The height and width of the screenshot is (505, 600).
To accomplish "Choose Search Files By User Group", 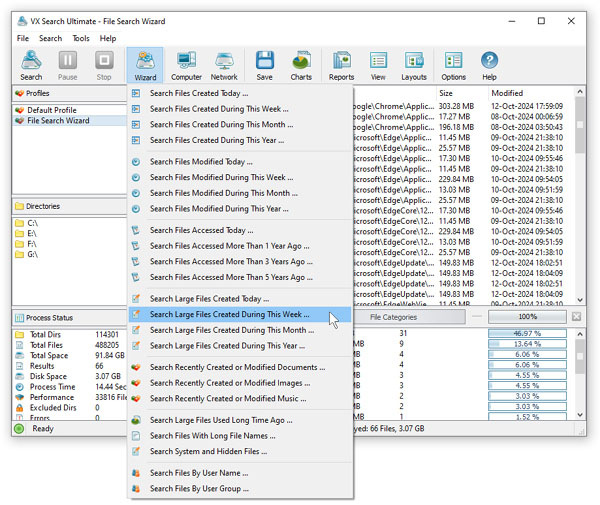I will tap(240, 489).
